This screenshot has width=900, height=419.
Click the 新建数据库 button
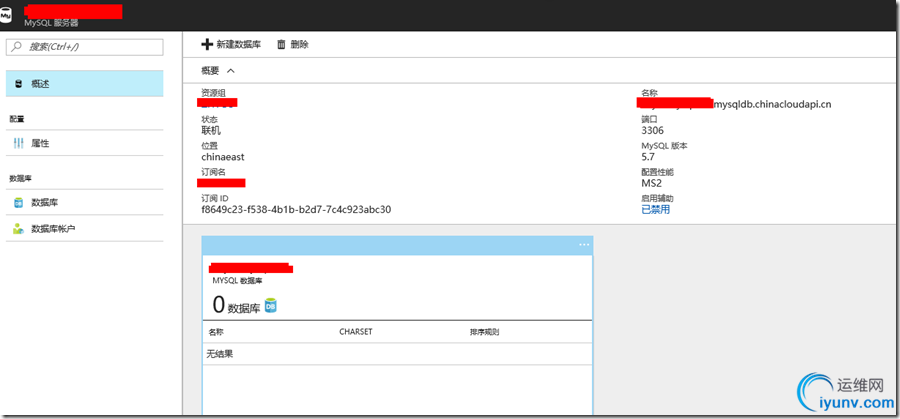[x=231, y=44]
